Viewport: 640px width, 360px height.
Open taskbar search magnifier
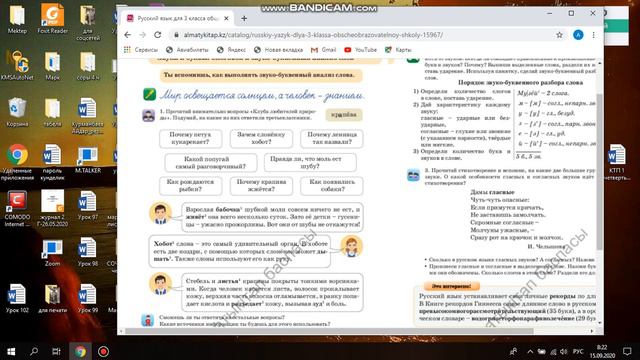click(x=34, y=351)
